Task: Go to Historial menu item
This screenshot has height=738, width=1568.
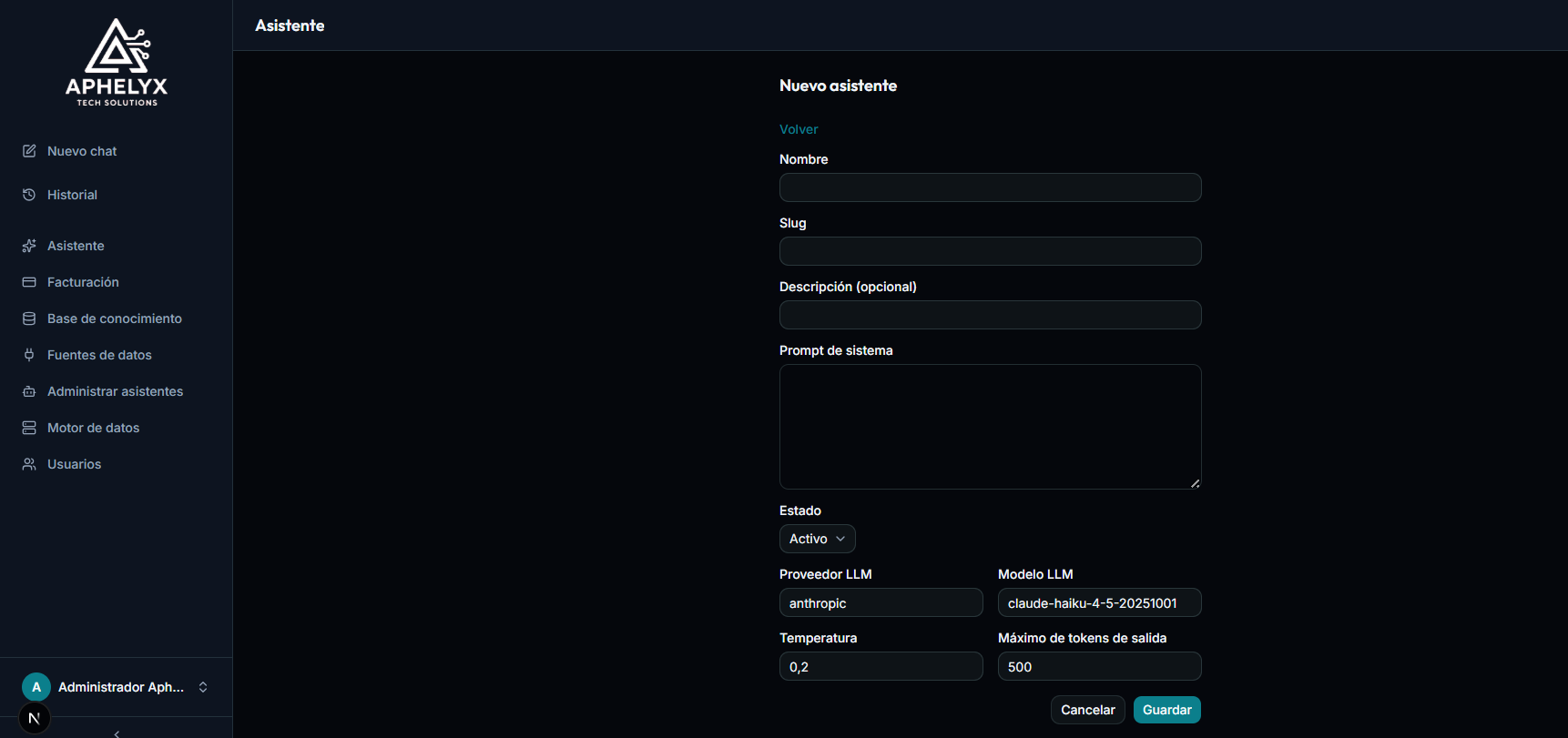Action: (72, 195)
